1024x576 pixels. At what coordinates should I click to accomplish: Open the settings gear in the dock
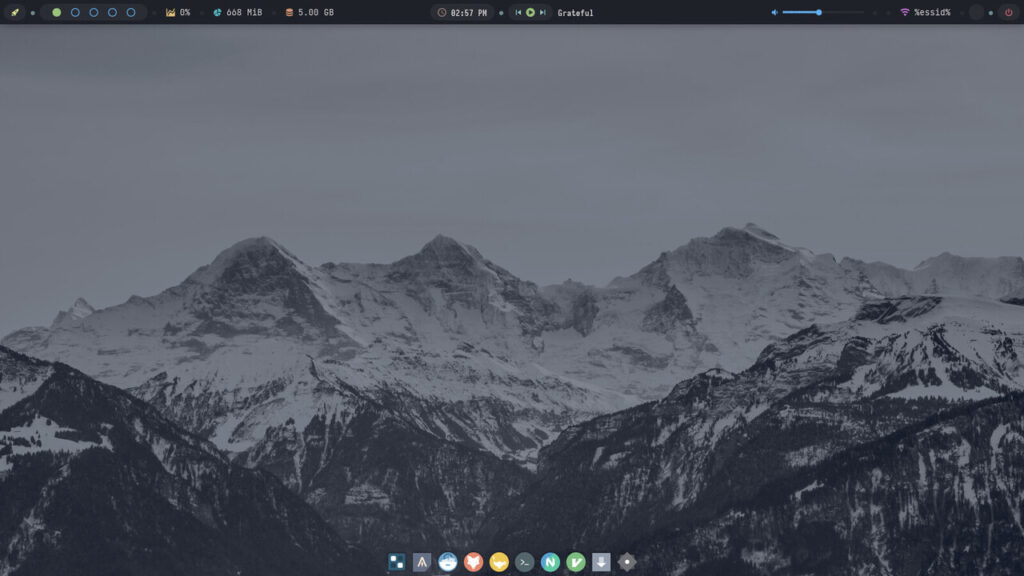click(x=627, y=562)
